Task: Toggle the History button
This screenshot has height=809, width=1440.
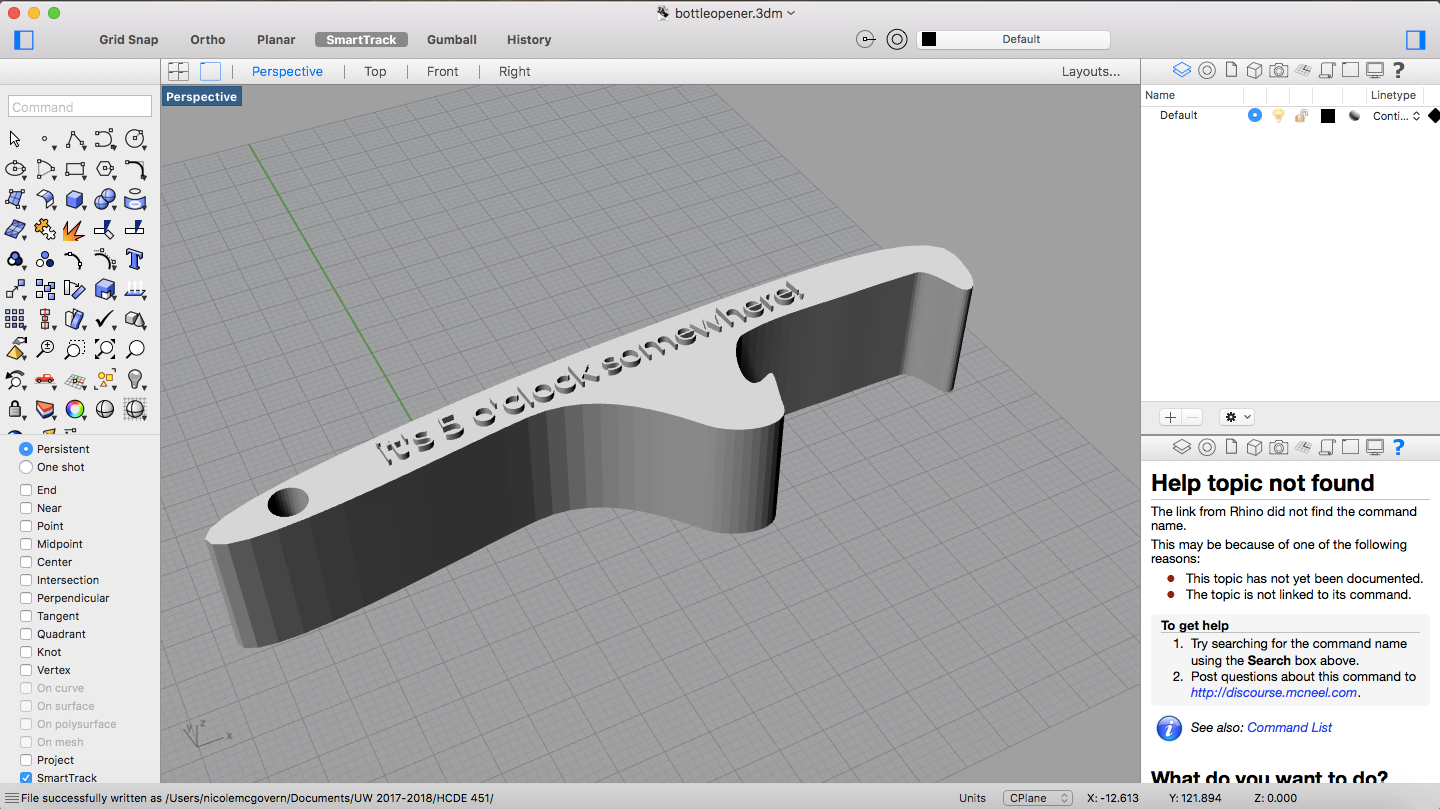Action: click(529, 40)
